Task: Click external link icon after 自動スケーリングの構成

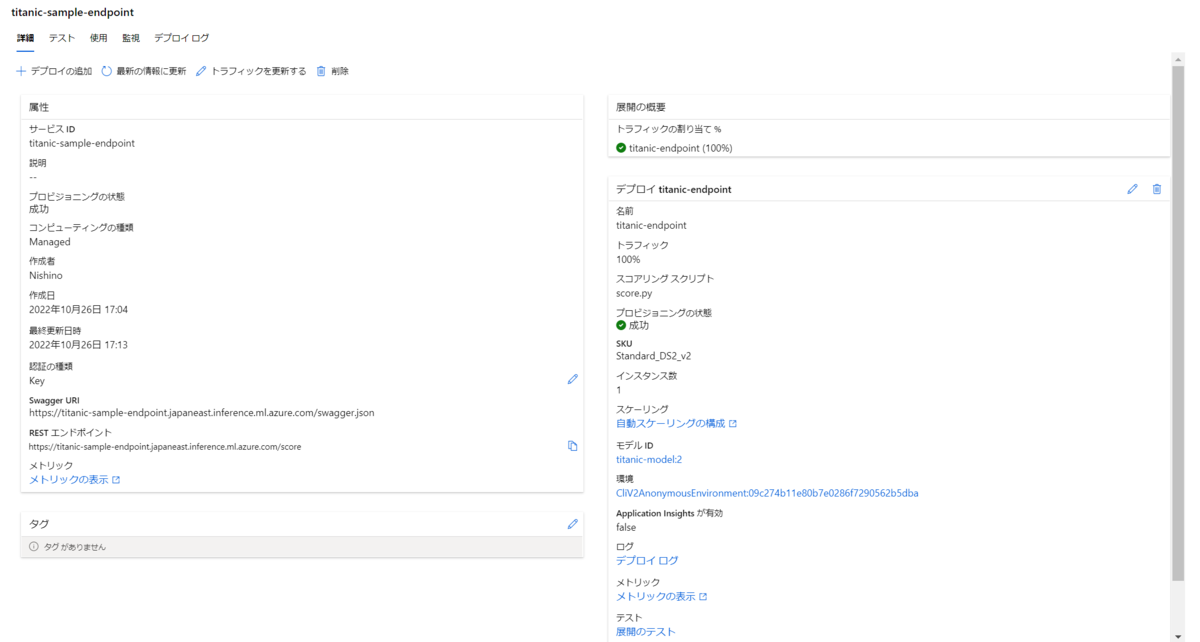Action: tap(733, 424)
